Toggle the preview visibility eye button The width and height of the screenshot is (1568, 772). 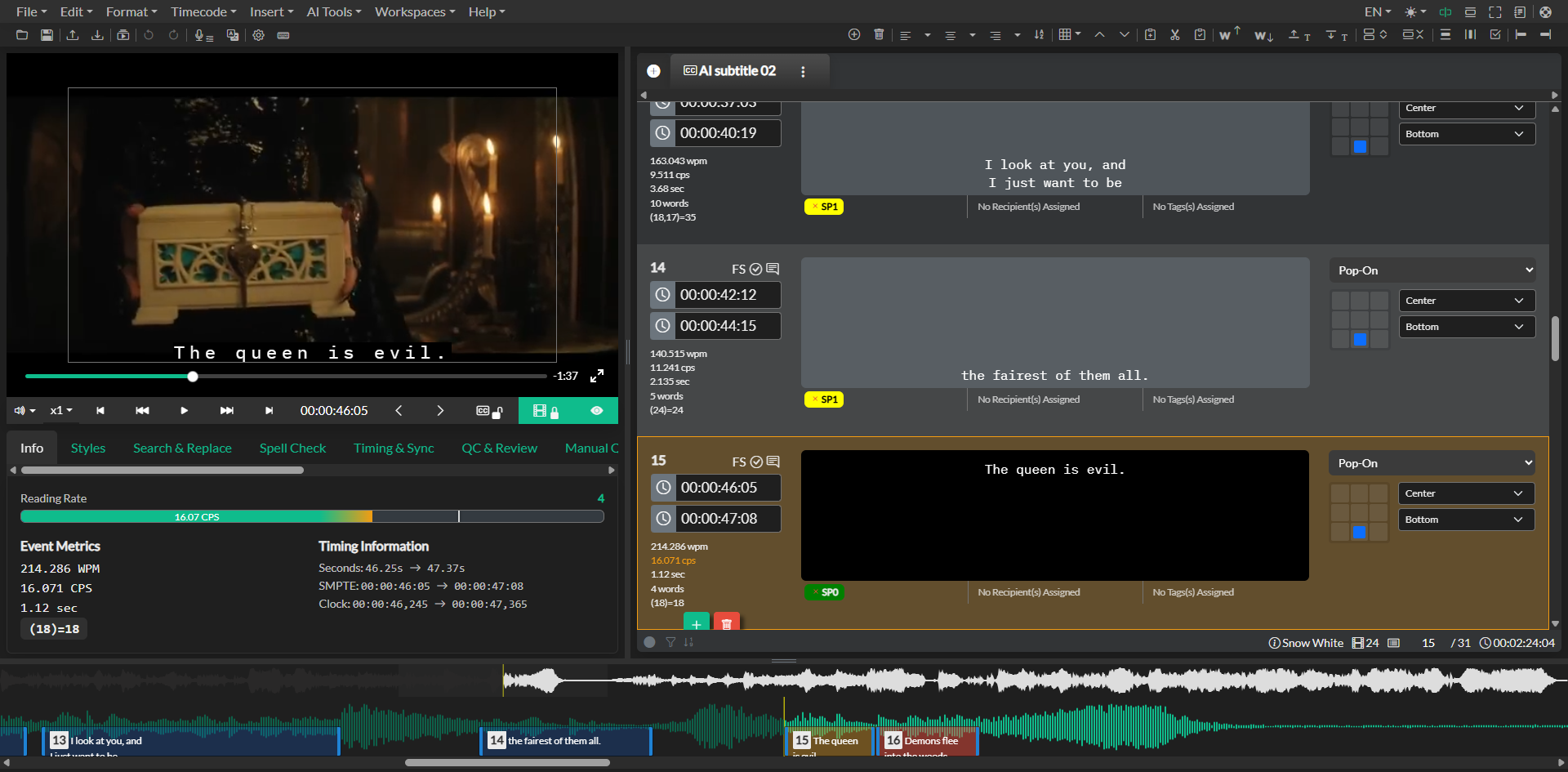coord(597,411)
